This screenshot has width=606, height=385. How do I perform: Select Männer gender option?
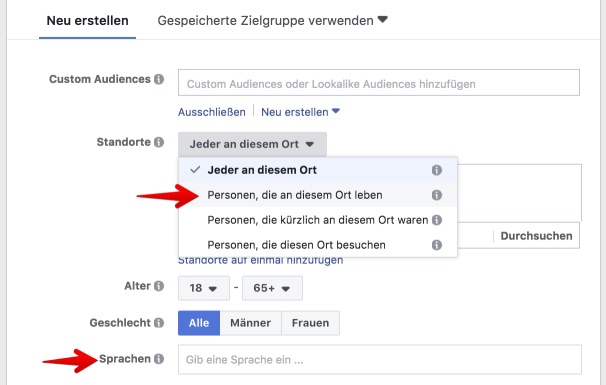coord(250,323)
